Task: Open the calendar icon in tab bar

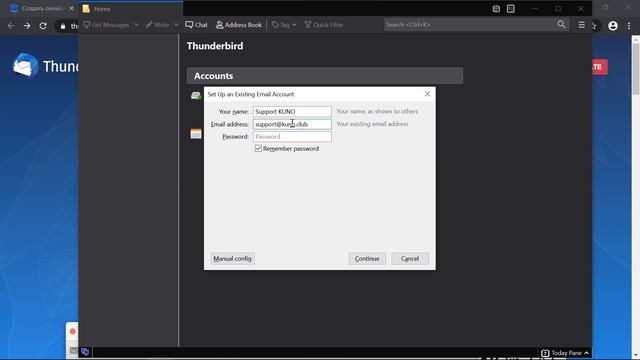Action: (496, 9)
